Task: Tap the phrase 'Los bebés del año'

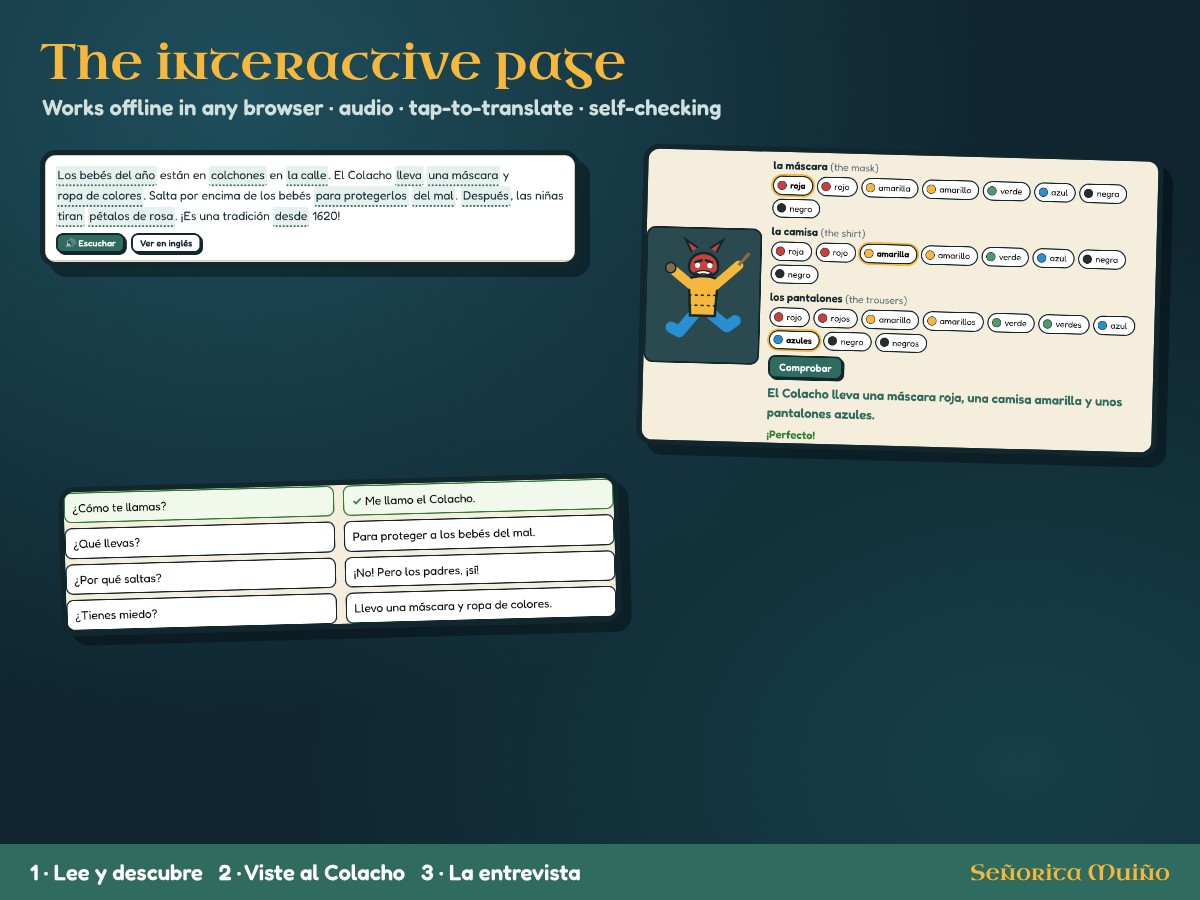Action: (106, 175)
